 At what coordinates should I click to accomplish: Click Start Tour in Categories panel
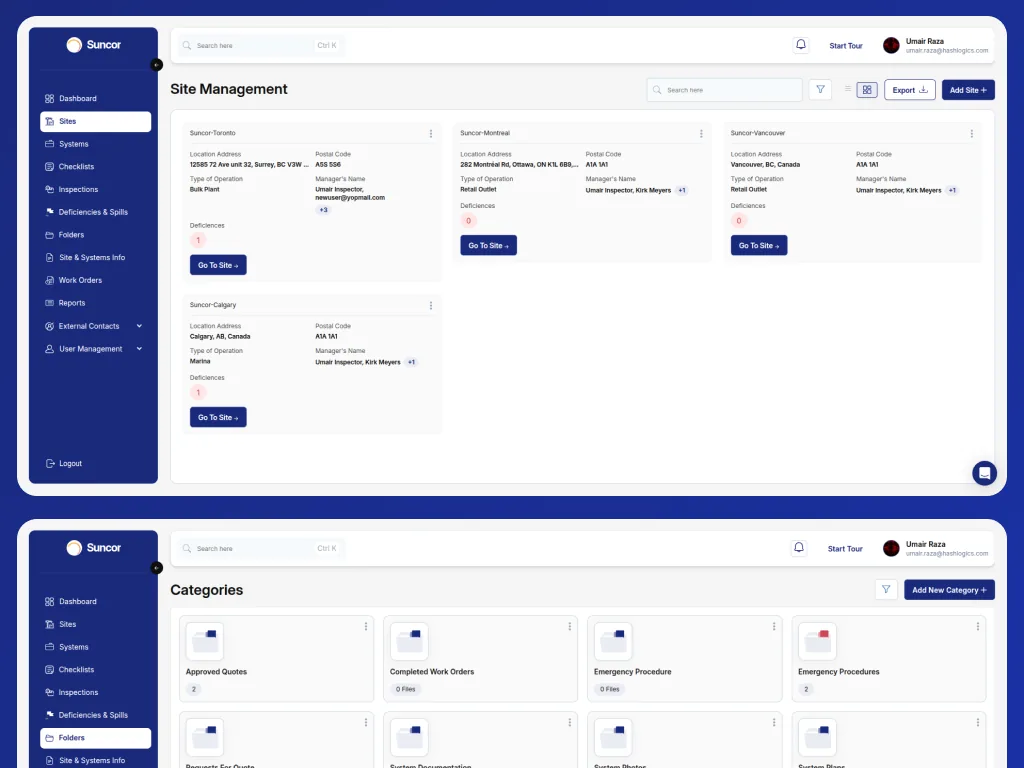(x=845, y=549)
